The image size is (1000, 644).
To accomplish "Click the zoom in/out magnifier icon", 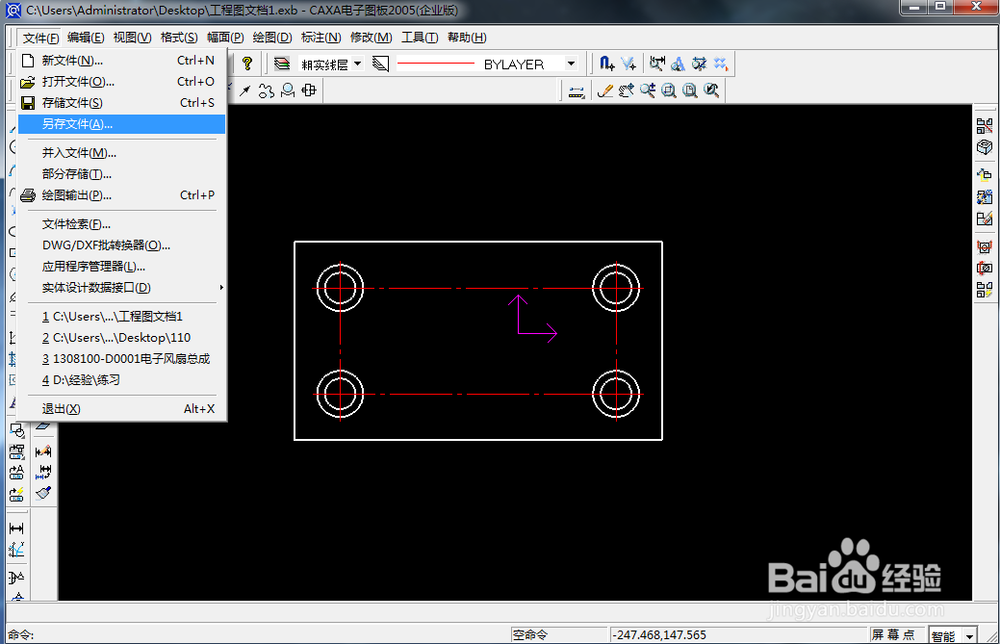I will (647, 91).
